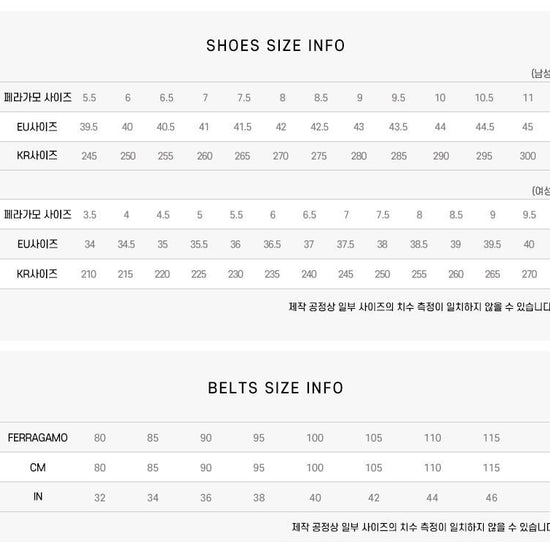This screenshot has width=550, height=550.
Task: Select women's KR size 255 cell
Action: 419,274
